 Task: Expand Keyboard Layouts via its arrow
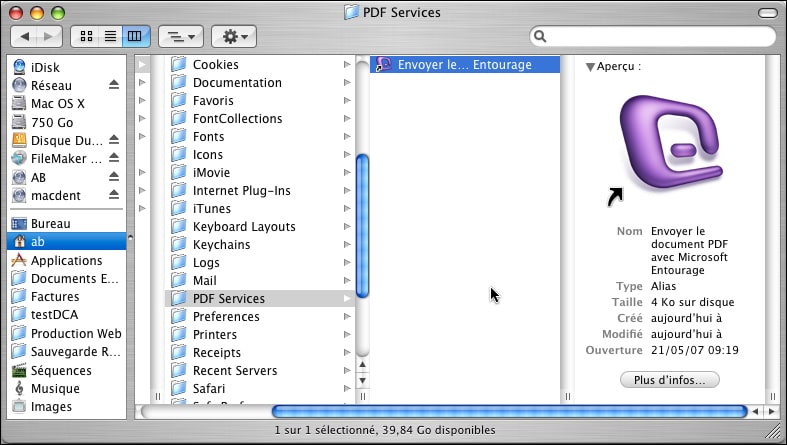(347, 226)
